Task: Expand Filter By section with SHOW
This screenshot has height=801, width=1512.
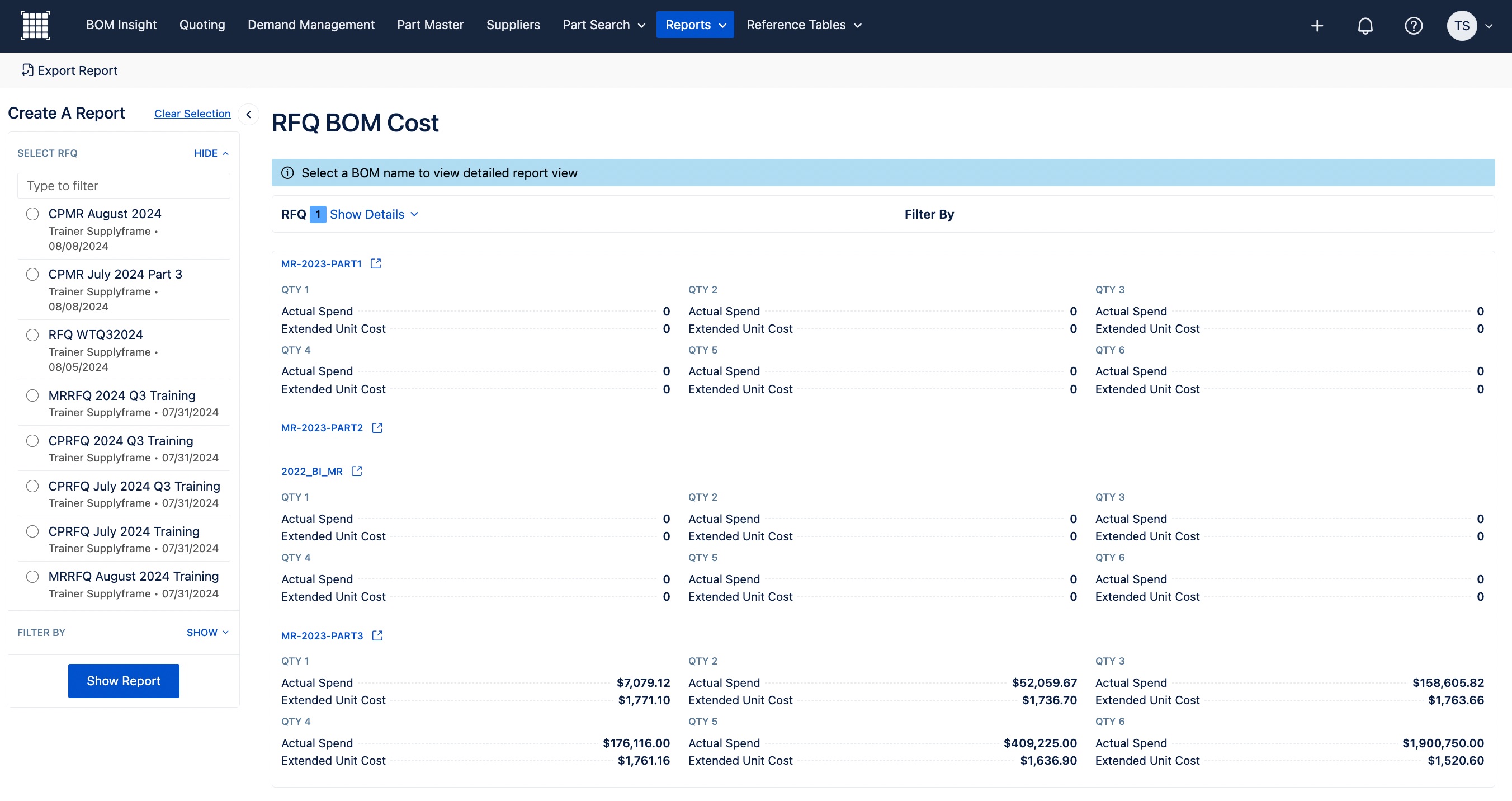Action: pos(208,633)
